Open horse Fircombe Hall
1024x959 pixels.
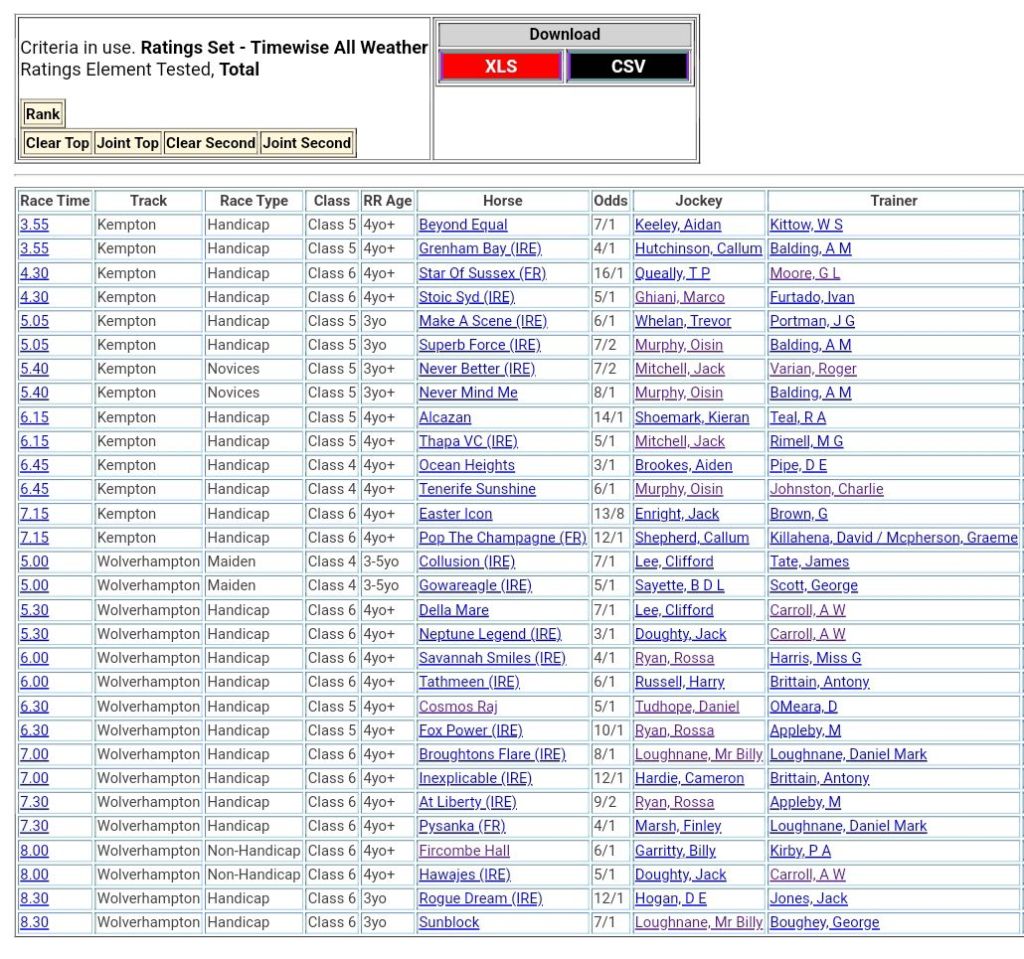click(464, 850)
